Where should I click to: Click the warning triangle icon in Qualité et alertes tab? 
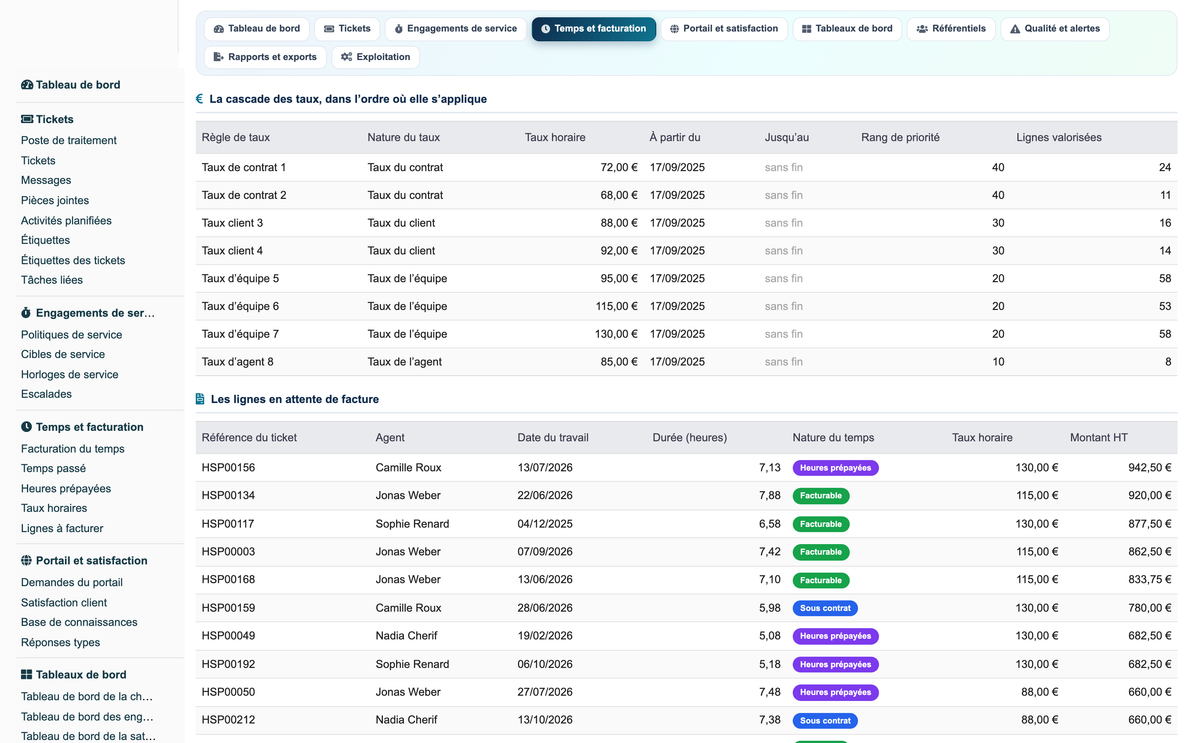pos(1015,29)
